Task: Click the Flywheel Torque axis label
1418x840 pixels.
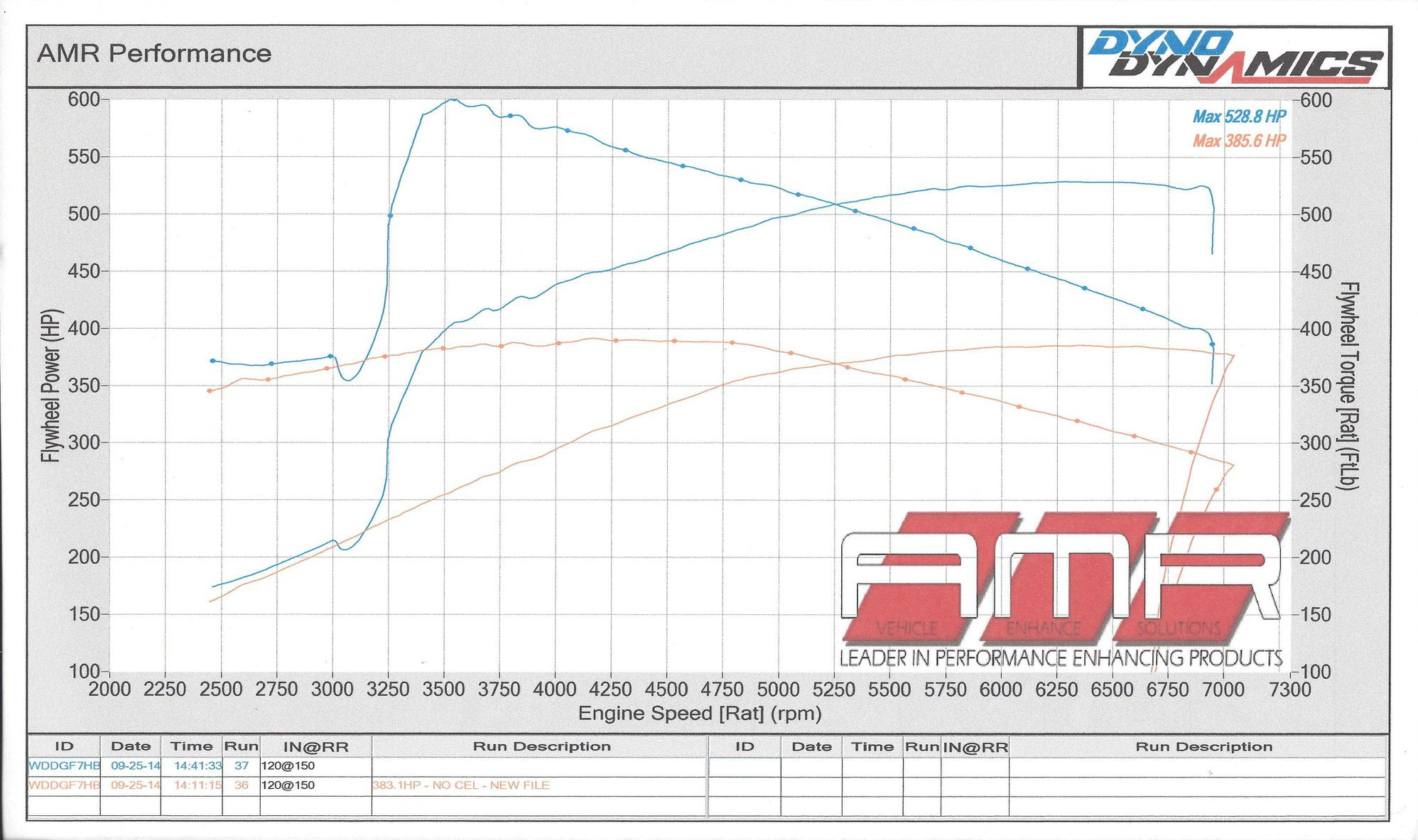Action: click(1348, 386)
